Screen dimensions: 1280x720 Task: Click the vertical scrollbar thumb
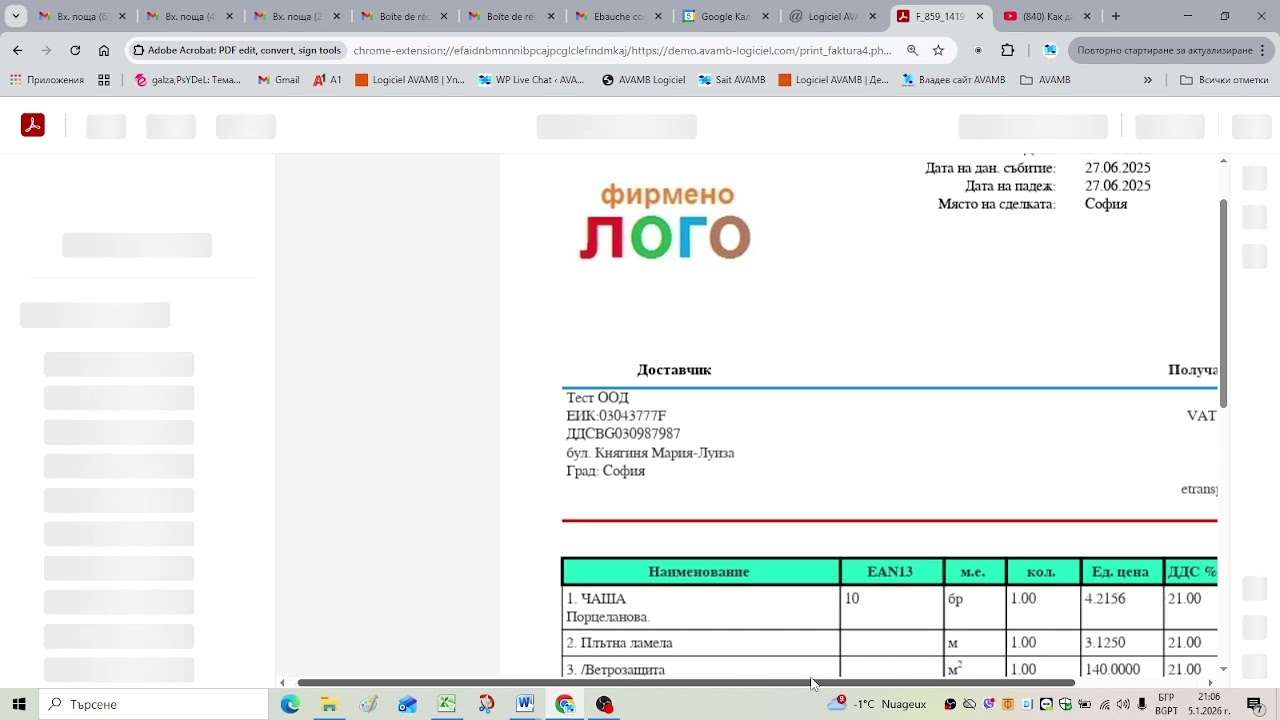[x=1223, y=303]
